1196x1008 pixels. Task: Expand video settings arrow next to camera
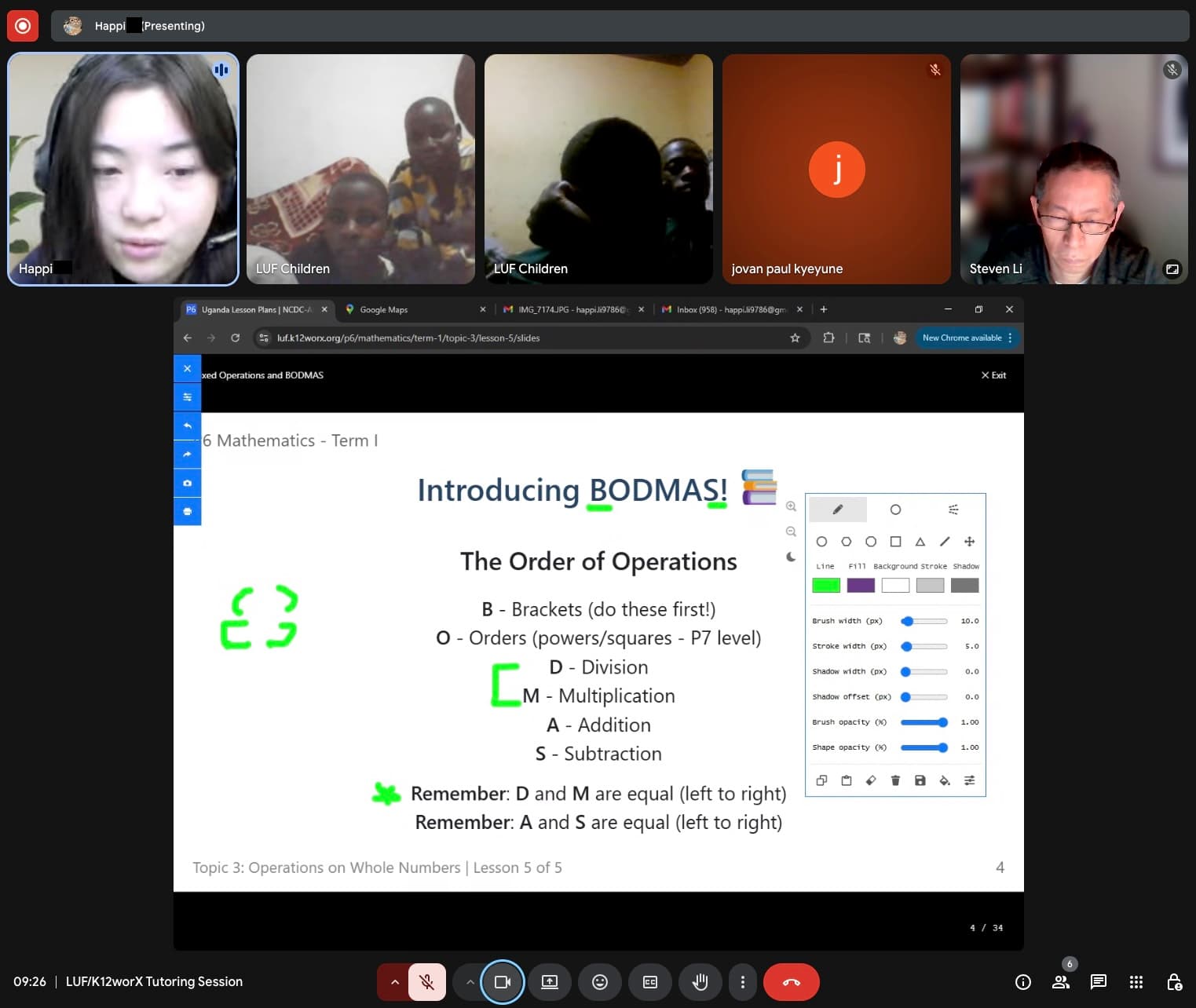470,981
